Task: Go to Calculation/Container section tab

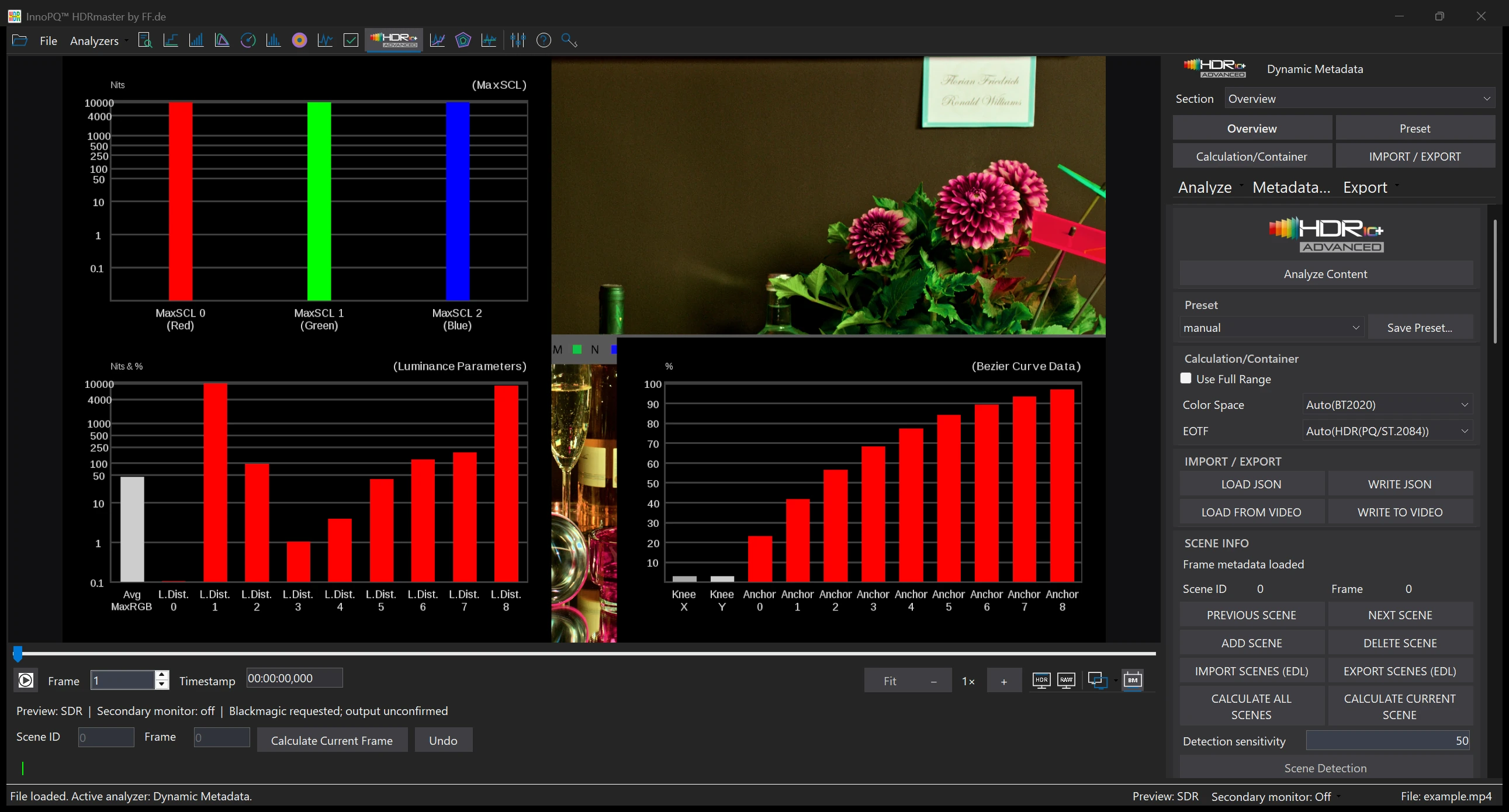Action: (1252, 157)
